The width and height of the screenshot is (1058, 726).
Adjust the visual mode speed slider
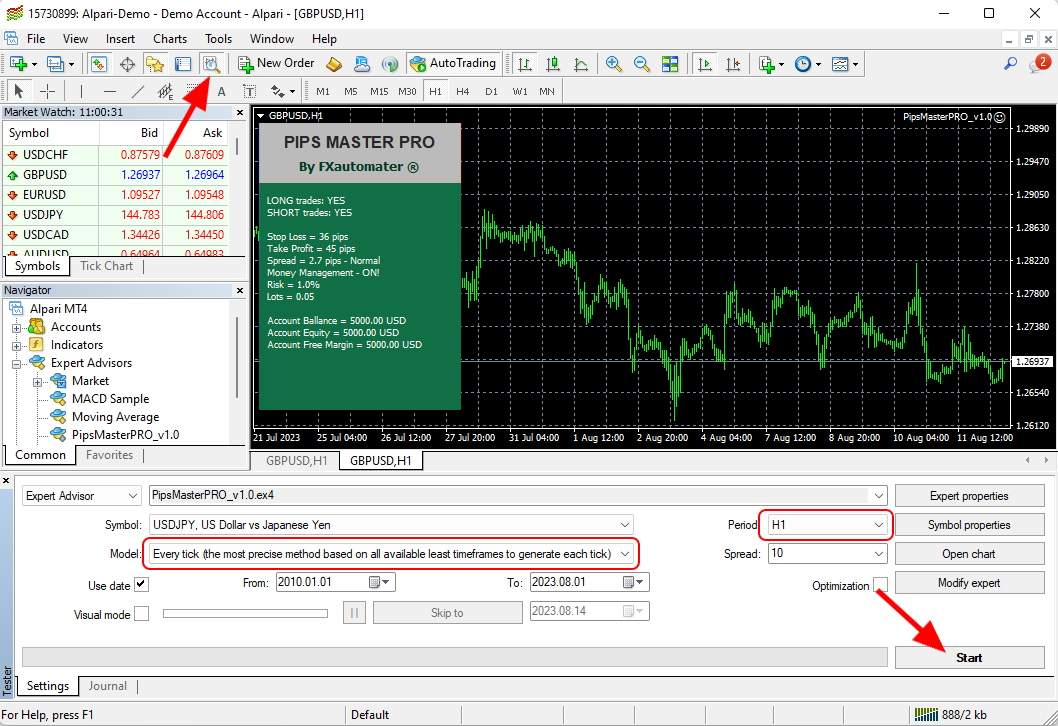coord(246,614)
